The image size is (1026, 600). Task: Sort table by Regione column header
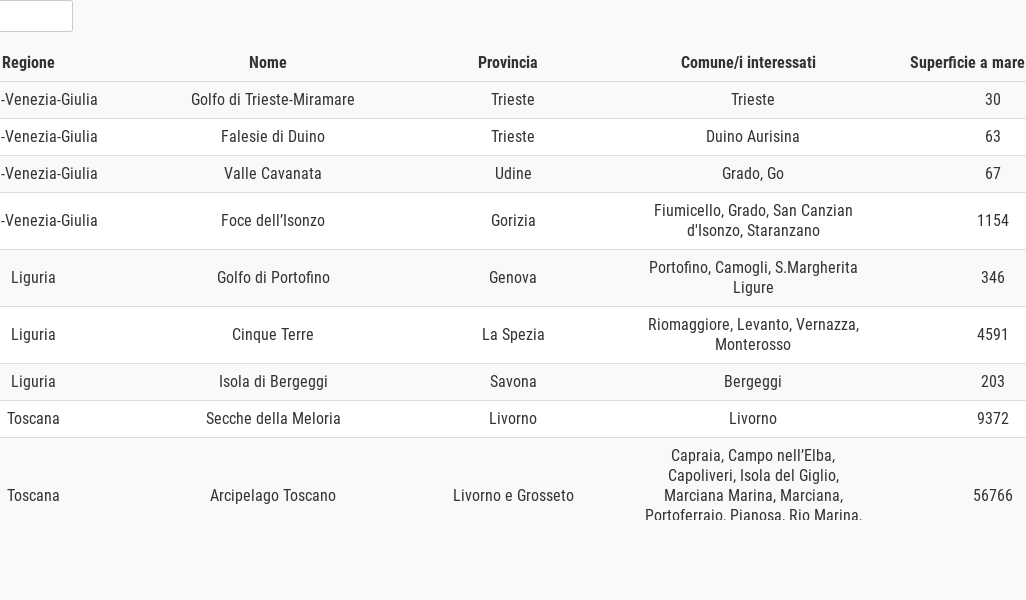click(x=28, y=62)
